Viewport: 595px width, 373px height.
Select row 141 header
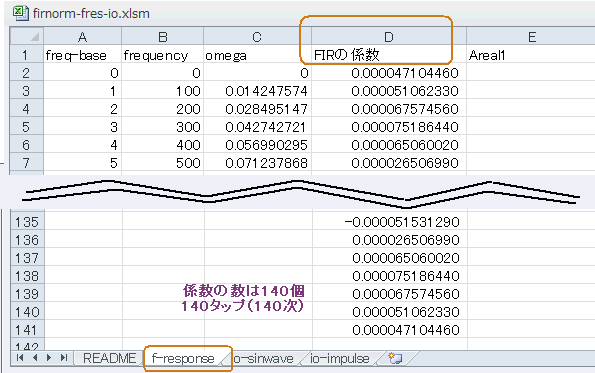pyautogui.click(x=27, y=329)
